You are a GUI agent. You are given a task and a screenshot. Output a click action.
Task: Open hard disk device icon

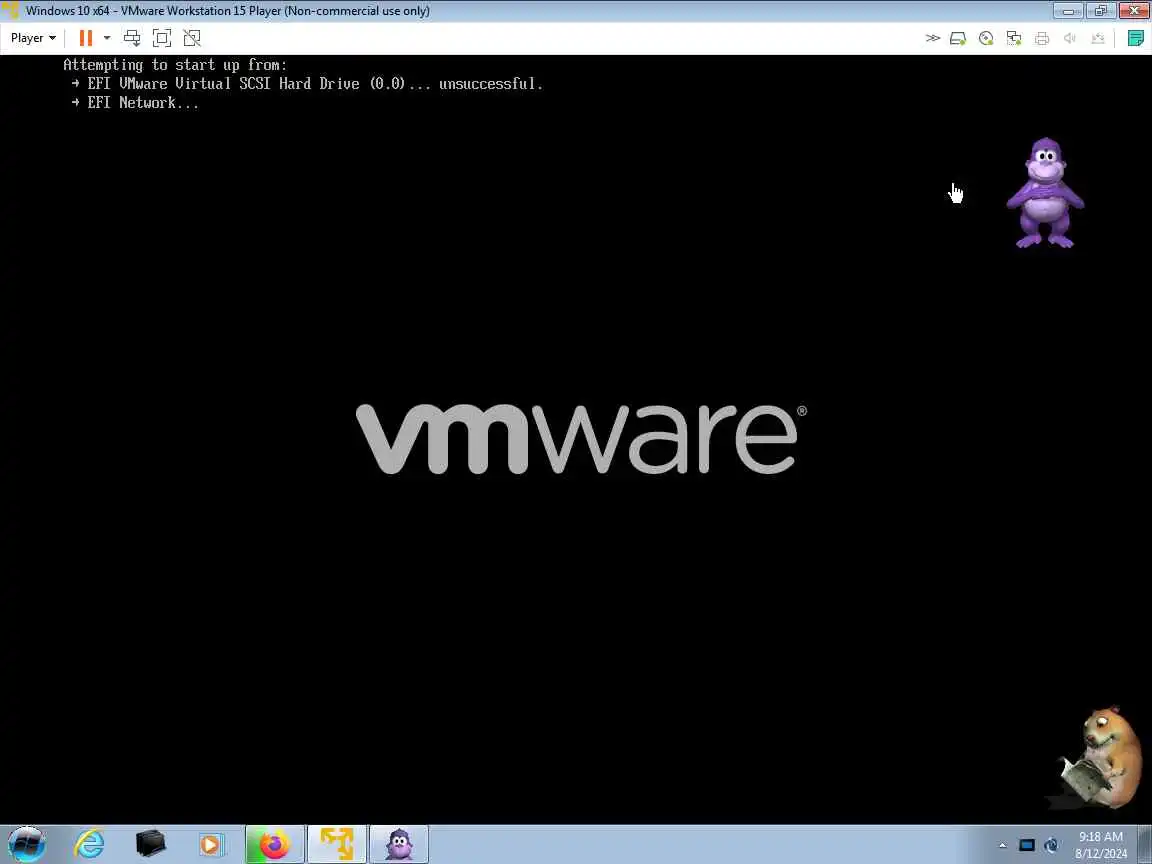(x=958, y=38)
